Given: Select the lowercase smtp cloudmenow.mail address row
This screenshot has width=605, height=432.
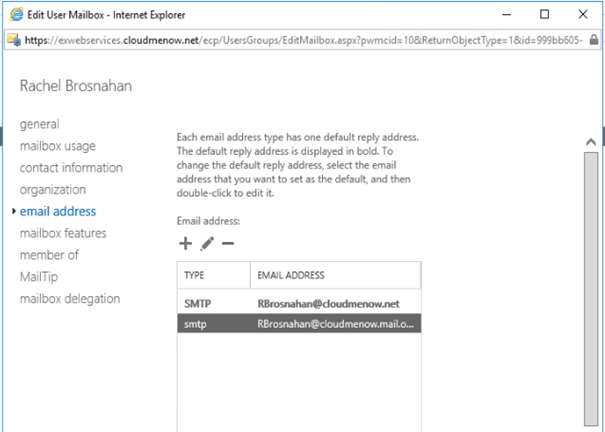Looking at the screenshot, I should tap(299, 323).
